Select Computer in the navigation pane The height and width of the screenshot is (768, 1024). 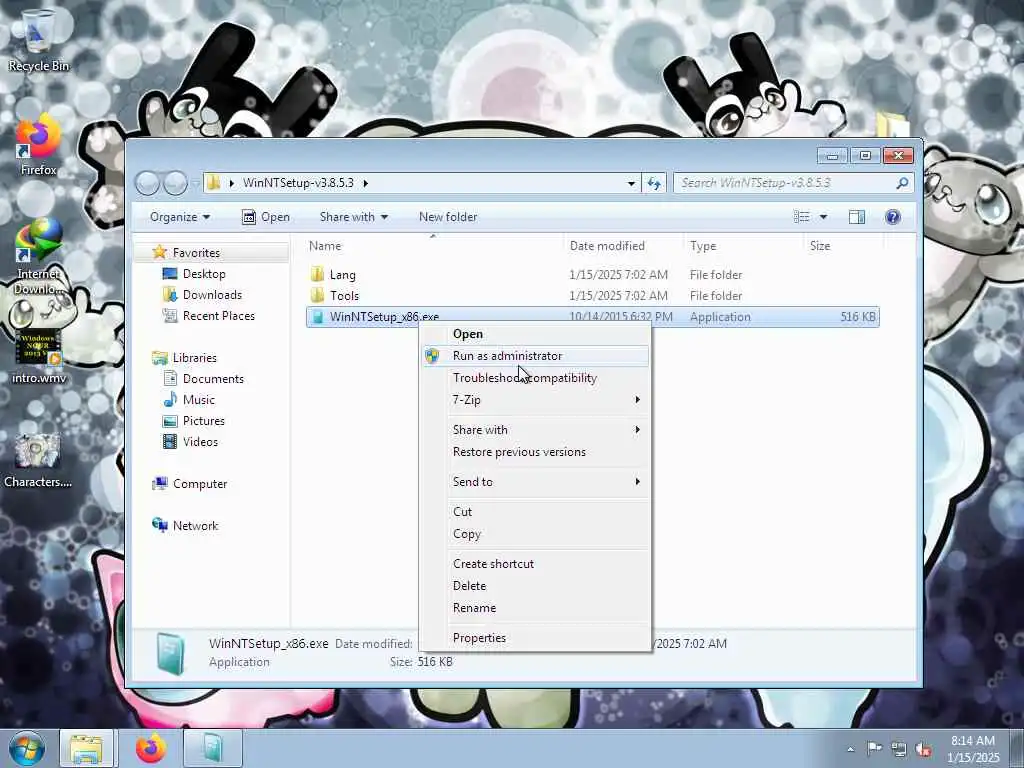(200, 484)
